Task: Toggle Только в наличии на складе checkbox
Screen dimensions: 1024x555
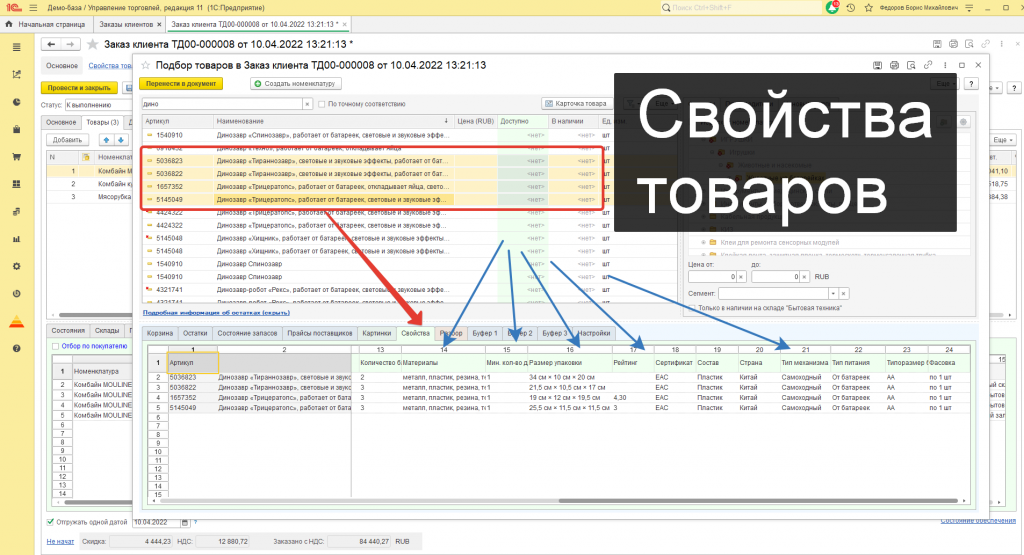Action: pos(692,308)
